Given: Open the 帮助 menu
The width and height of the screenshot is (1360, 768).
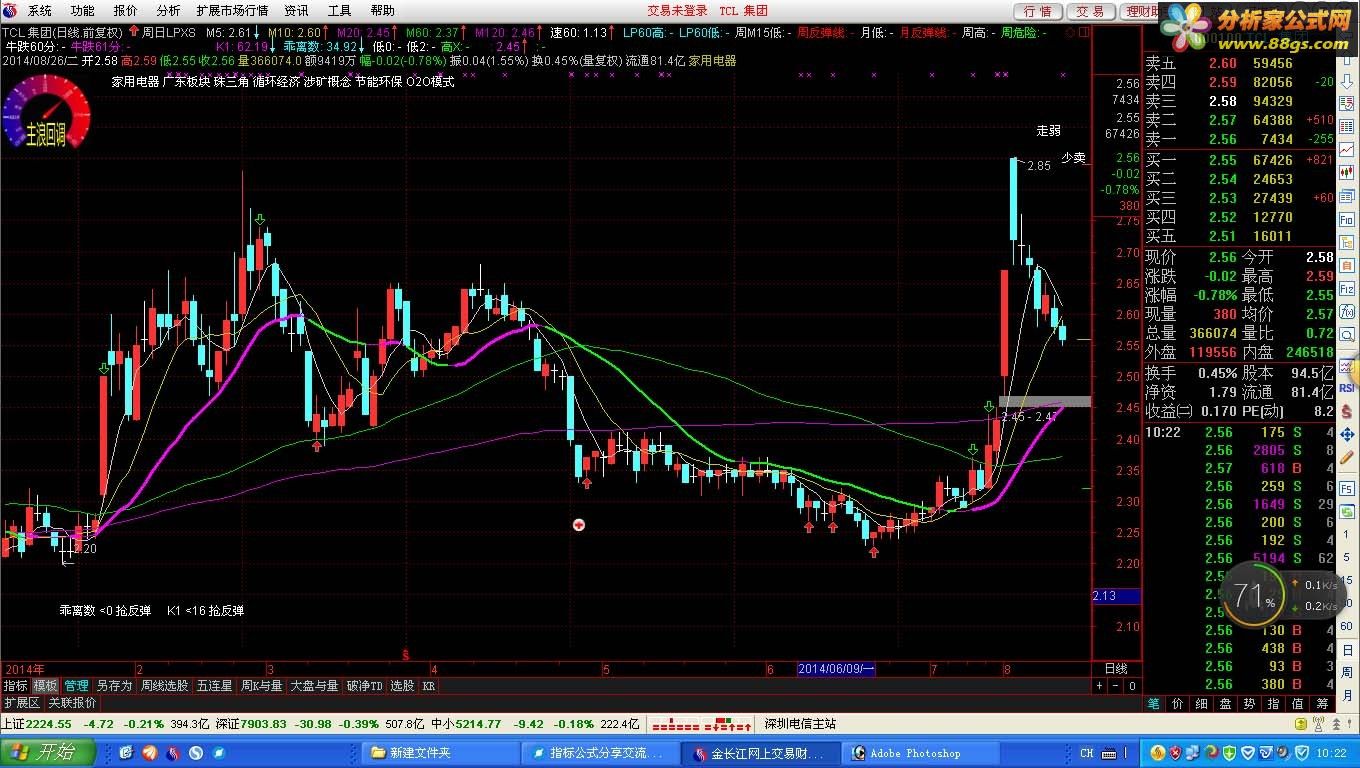Looking at the screenshot, I should coord(382,11).
